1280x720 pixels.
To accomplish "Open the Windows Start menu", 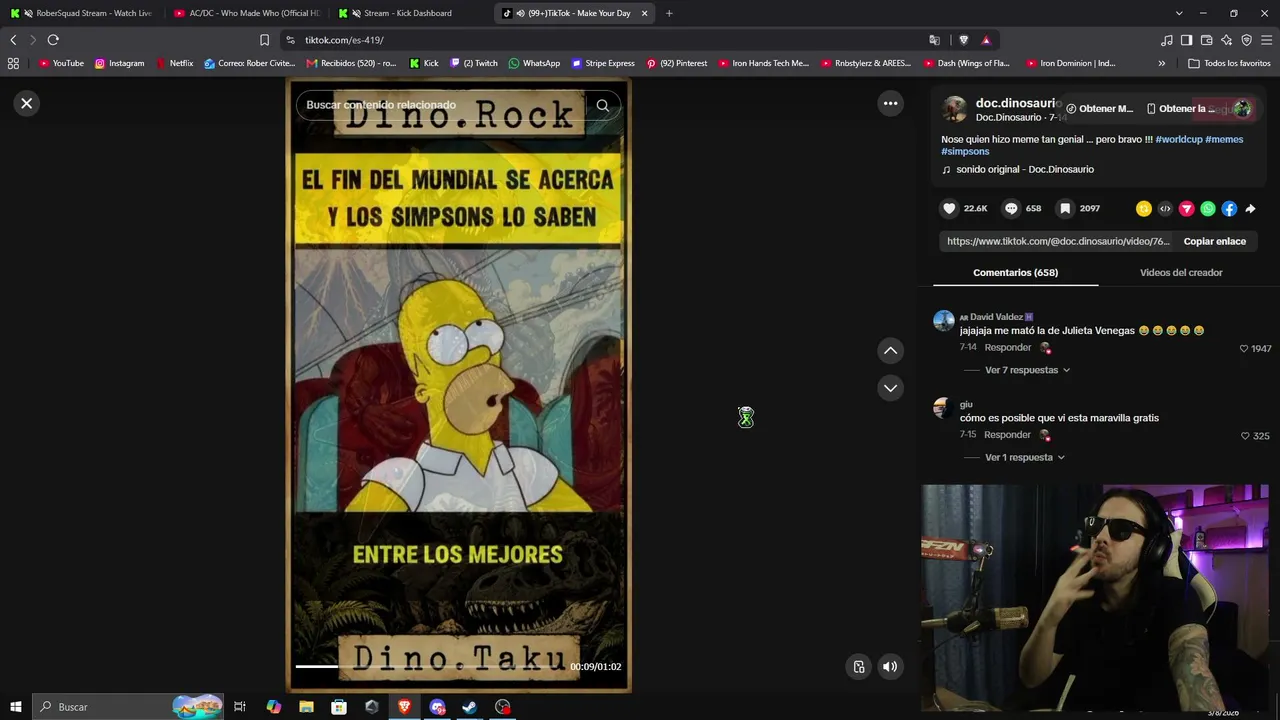I will [15, 707].
